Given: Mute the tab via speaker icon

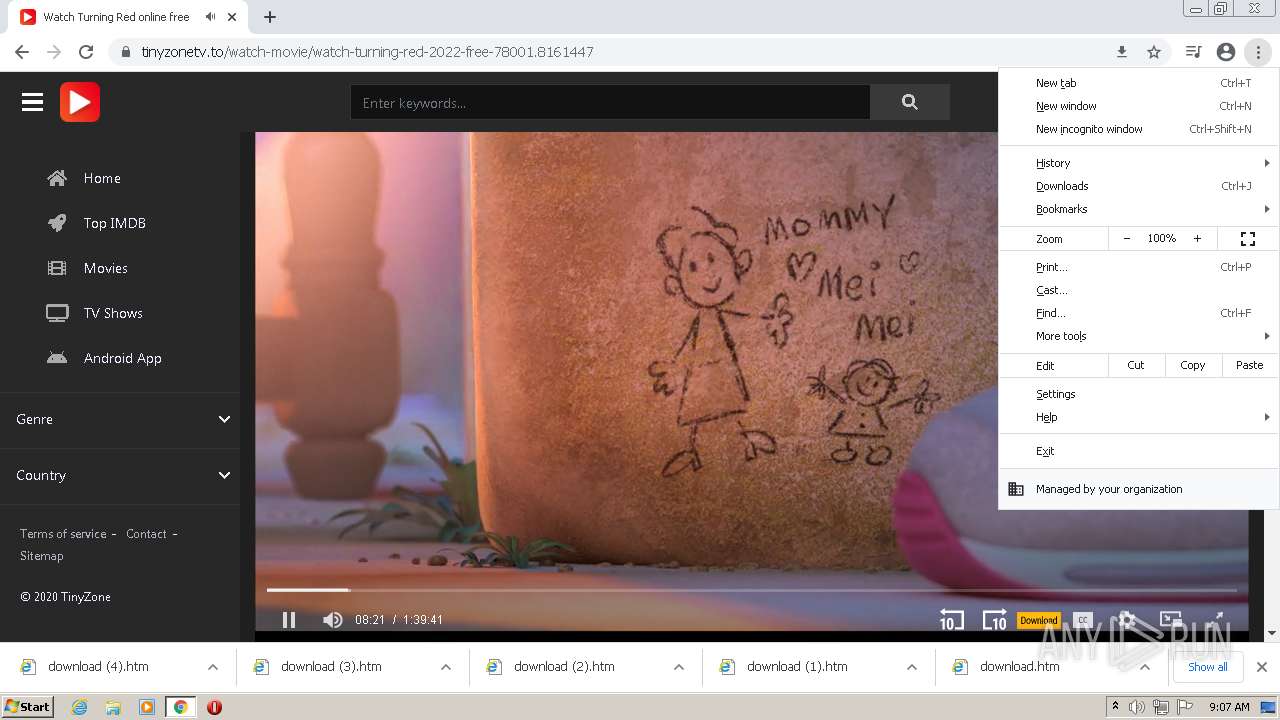Looking at the screenshot, I should [210, 17].
